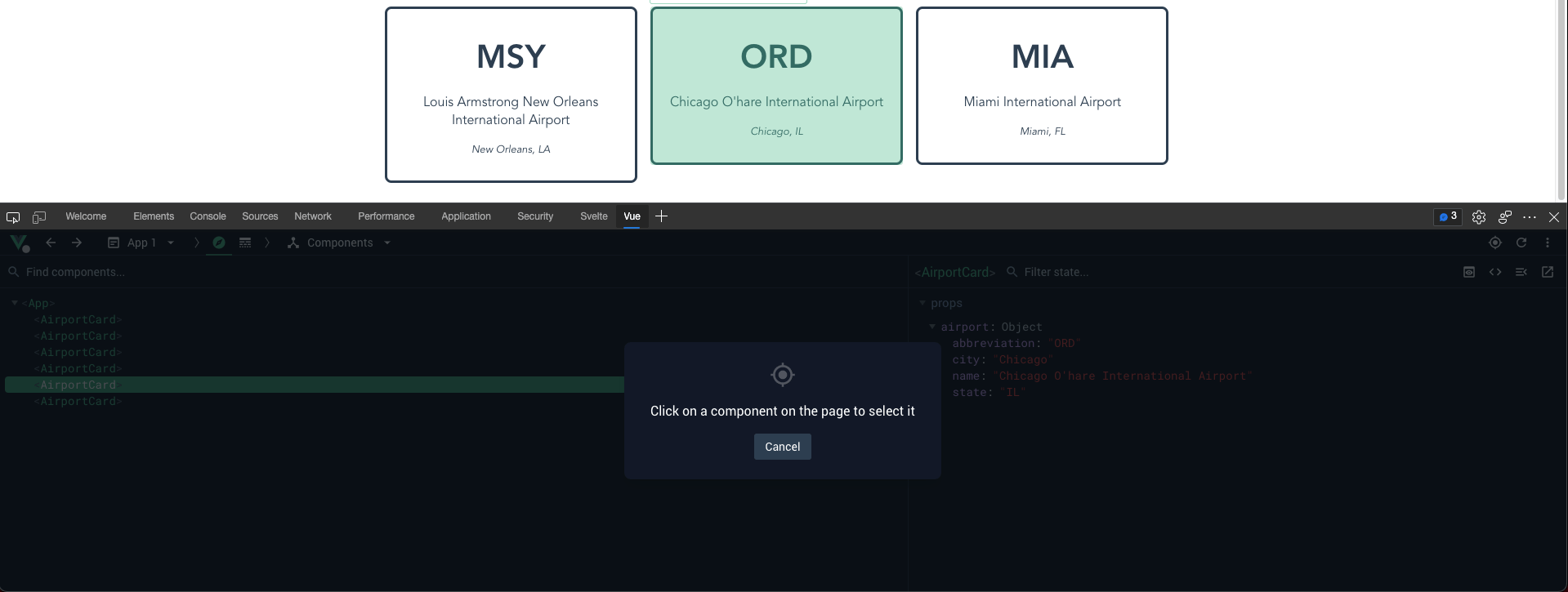1568x592 pixels.
Task: Open the Inspector compass icon
Action: click(219, 243)
